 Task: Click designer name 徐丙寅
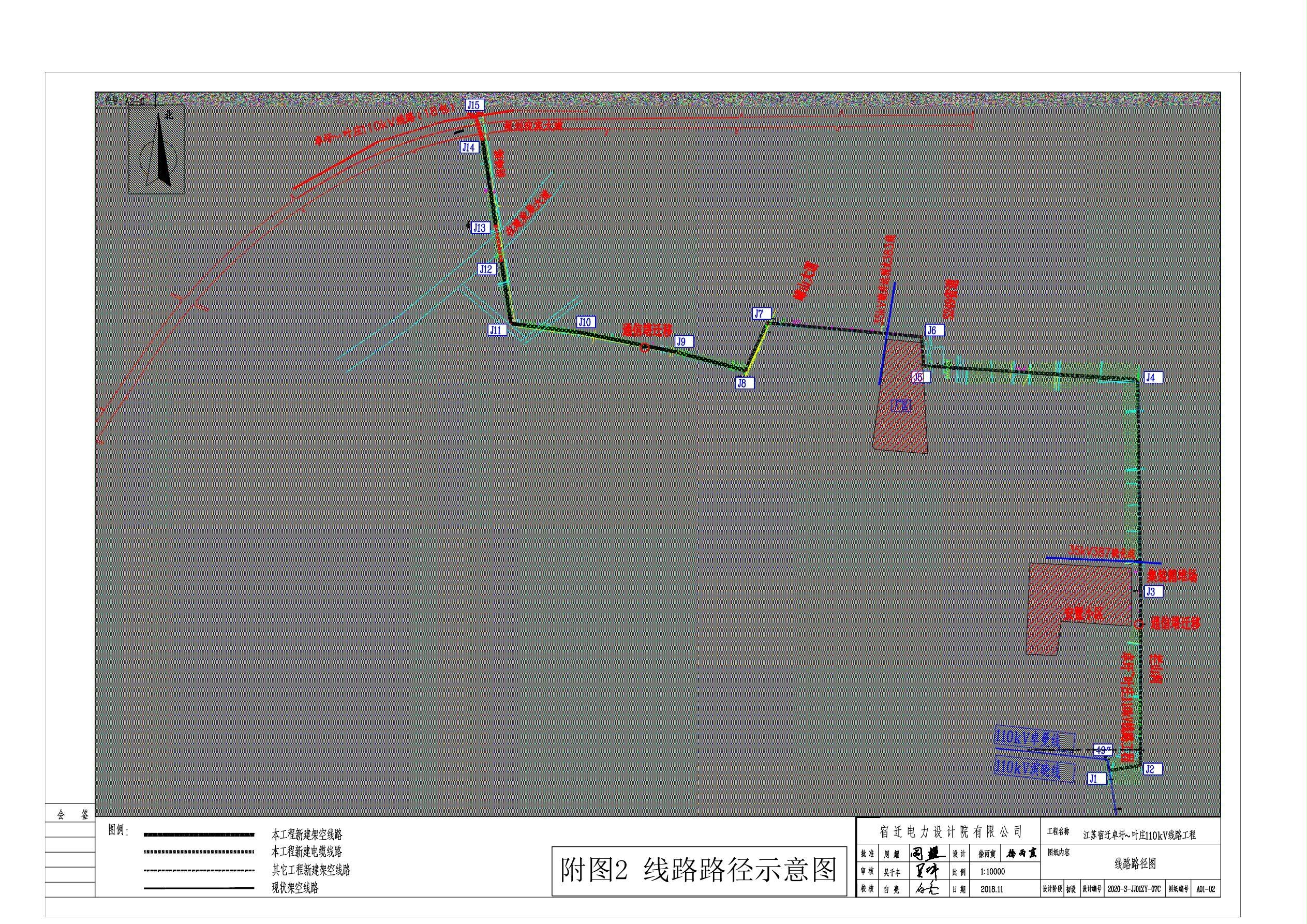(x=987, y=855)
